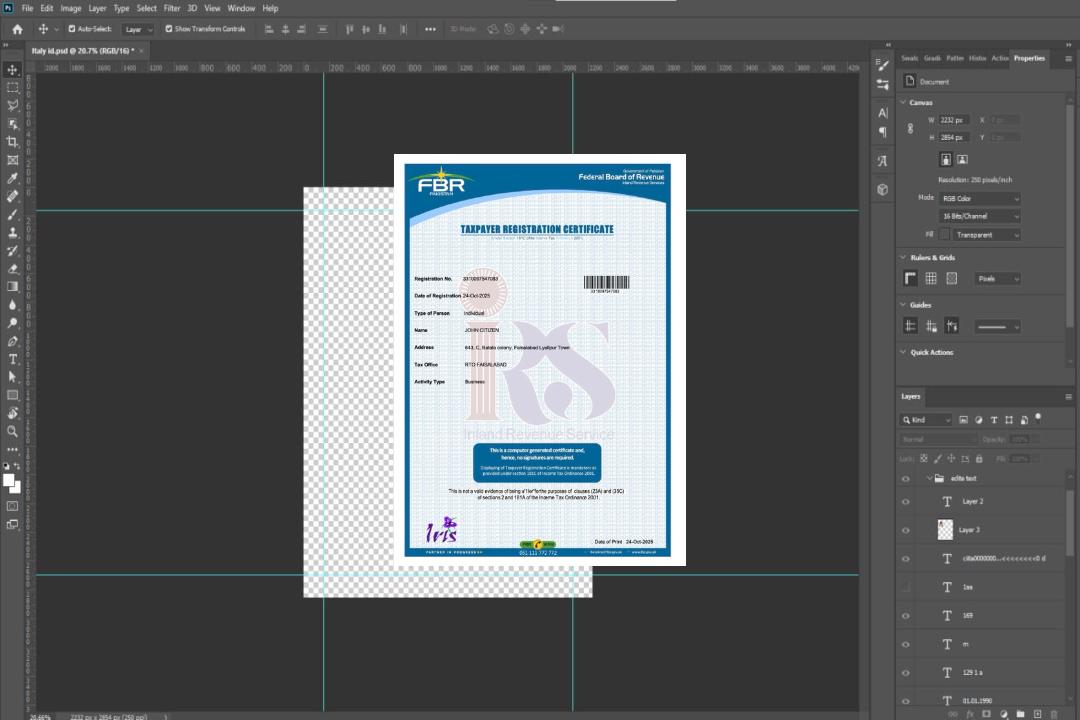Viewport: 1080px width, 720px height.
Task: Select the Eyedropper tool
Action: click(x=13, y=178)
